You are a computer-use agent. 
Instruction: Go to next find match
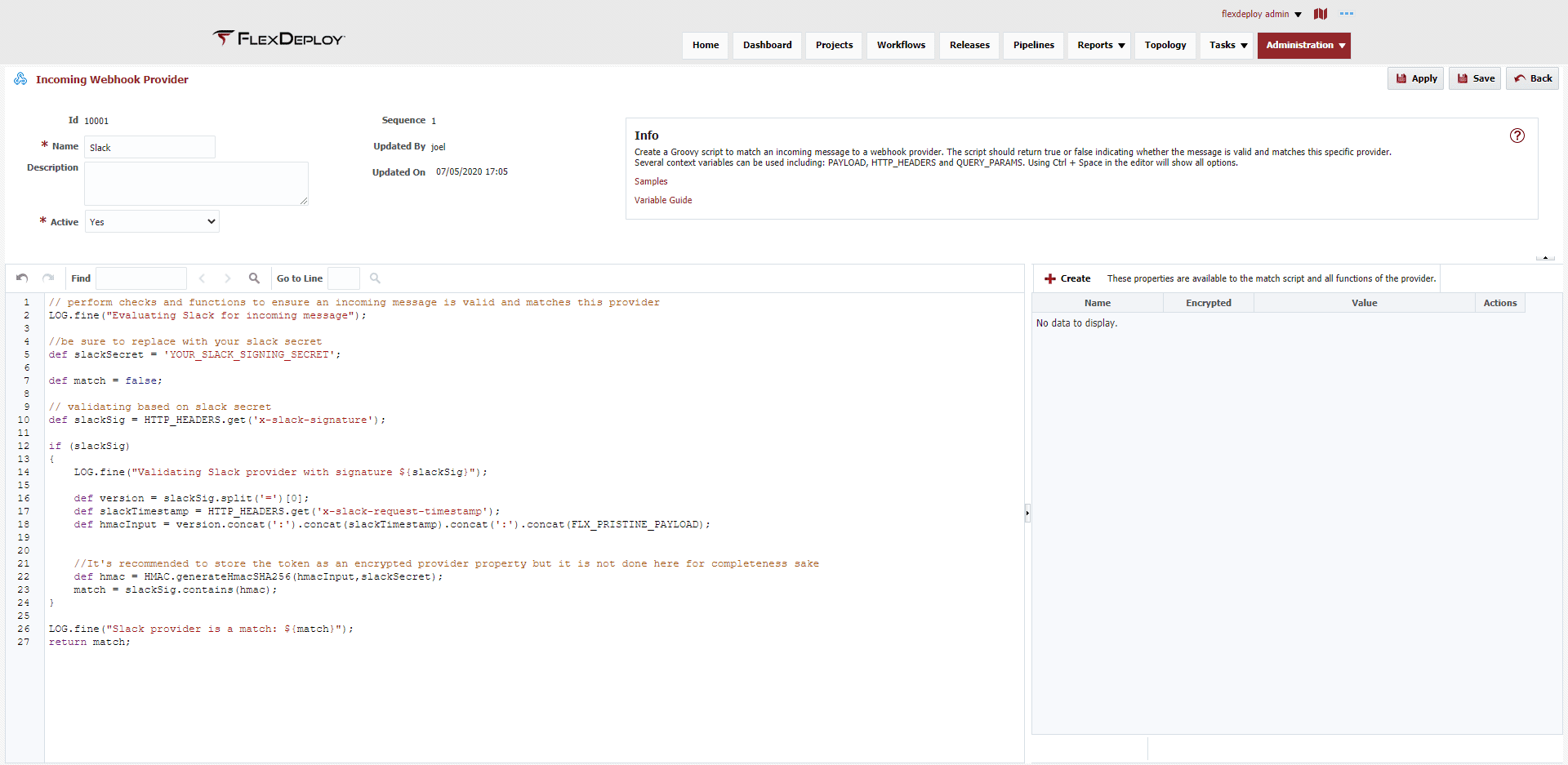coord(228,278)
